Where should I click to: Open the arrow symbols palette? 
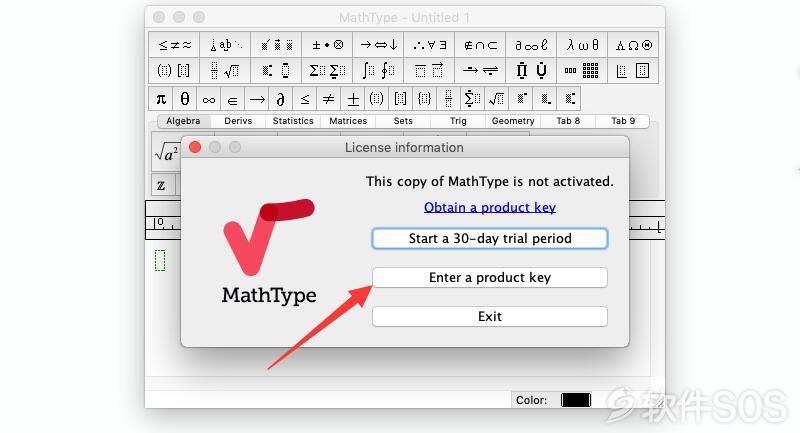coord(378,45)
